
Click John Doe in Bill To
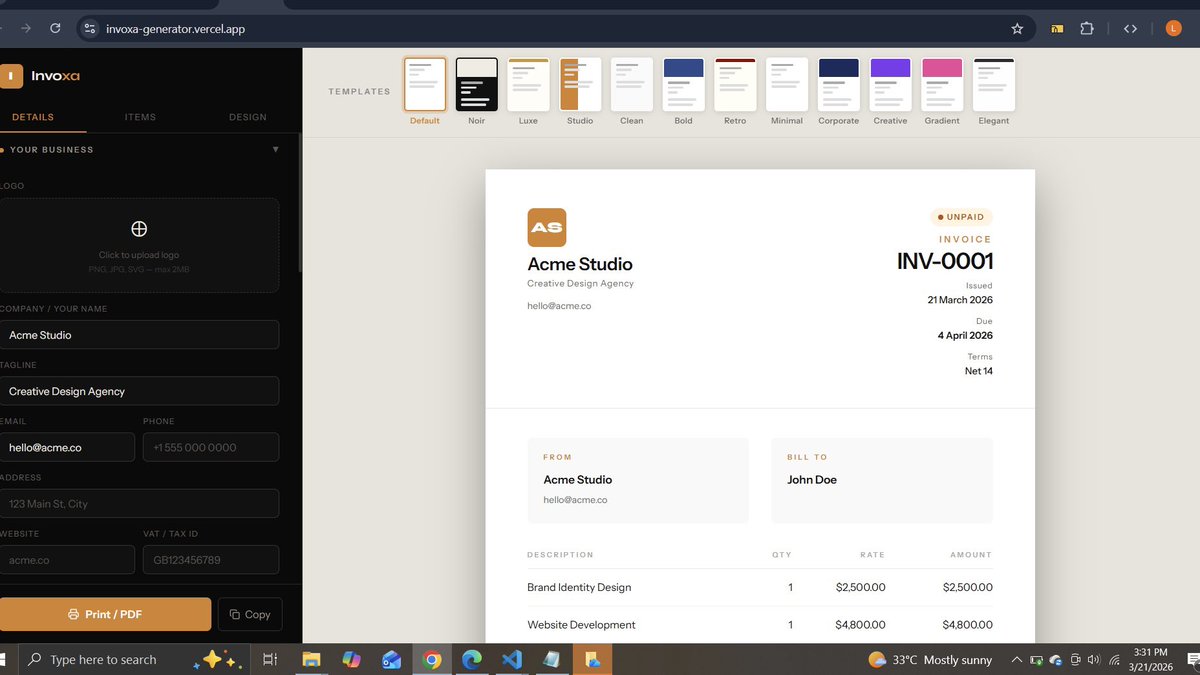(812, 480)
